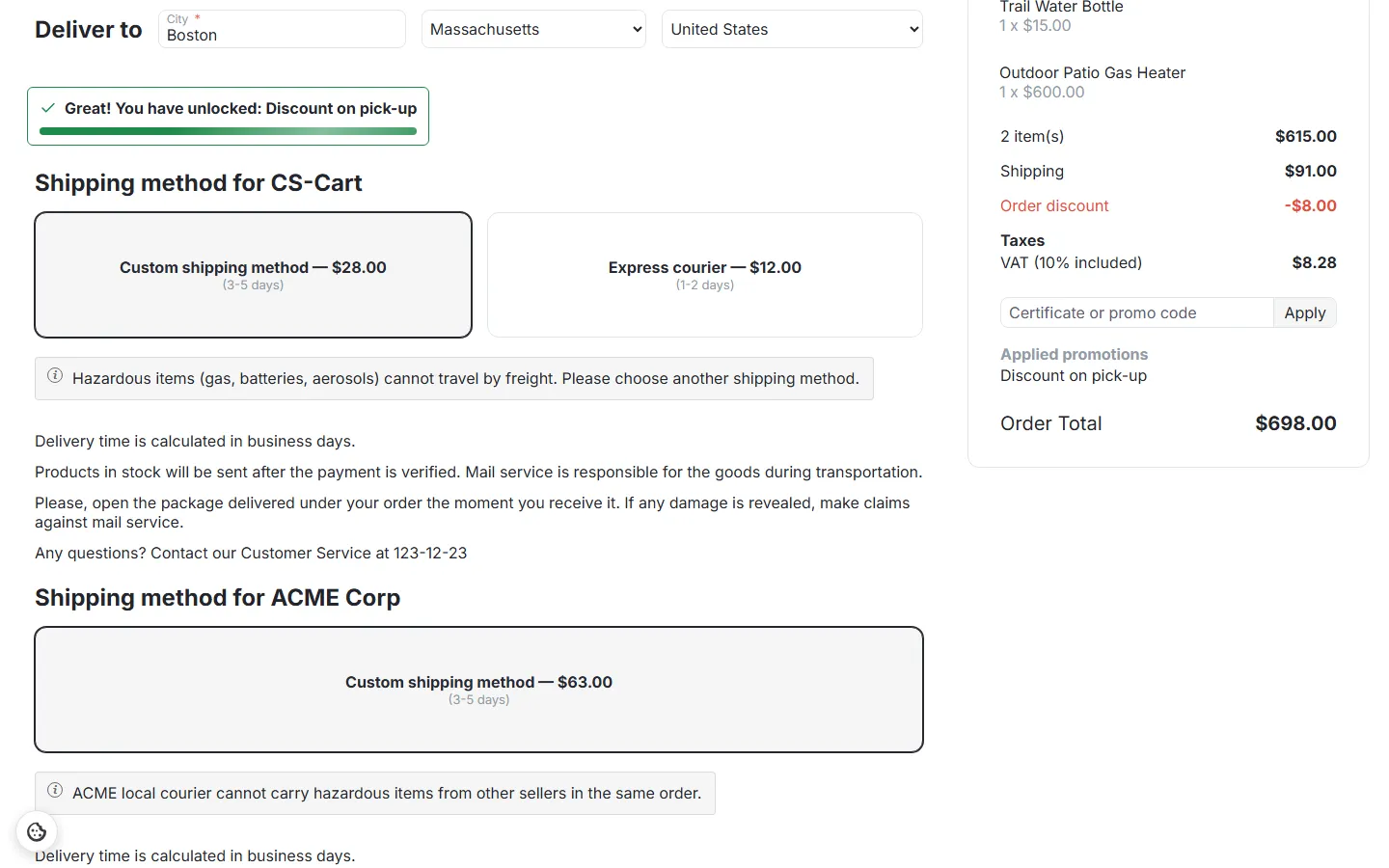Click the Apply promo code button
The width and height of the screenshot is (1389, 868).
pos(1305,312)
